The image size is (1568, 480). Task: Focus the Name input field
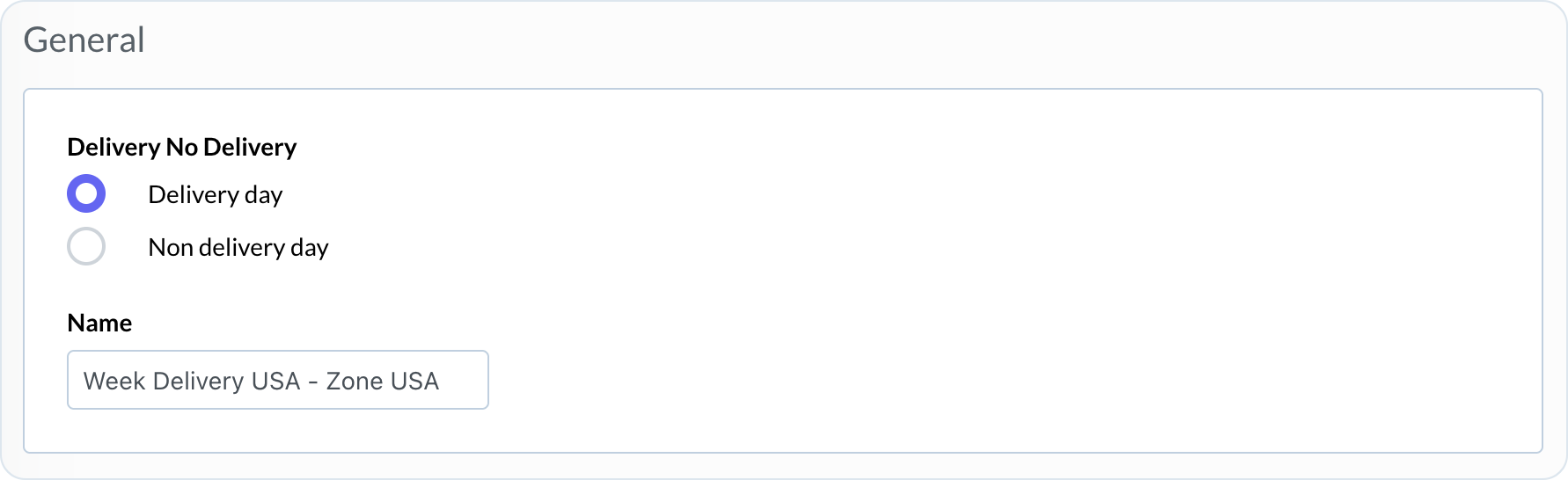pos(277,380)
